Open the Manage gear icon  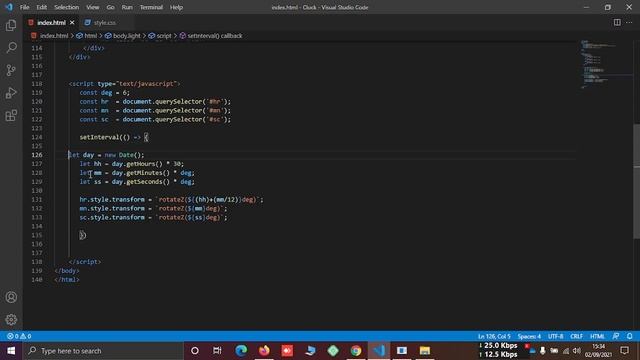pos(11,319)
